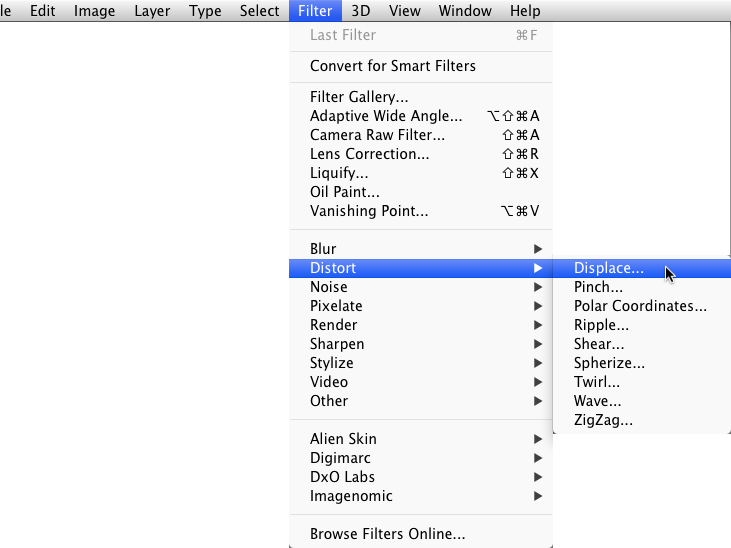Click Browse Filters Online link

coord(387,534)
